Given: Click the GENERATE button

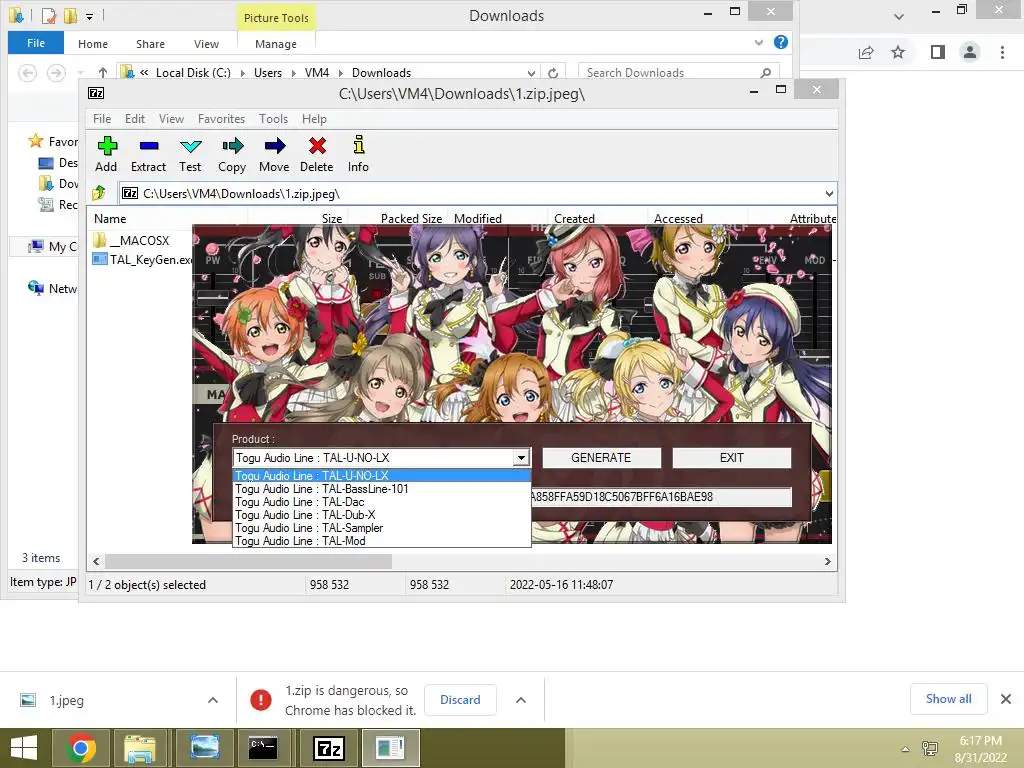Looking at the screenshot, I should pyautogui.click(x=601, y=458).
